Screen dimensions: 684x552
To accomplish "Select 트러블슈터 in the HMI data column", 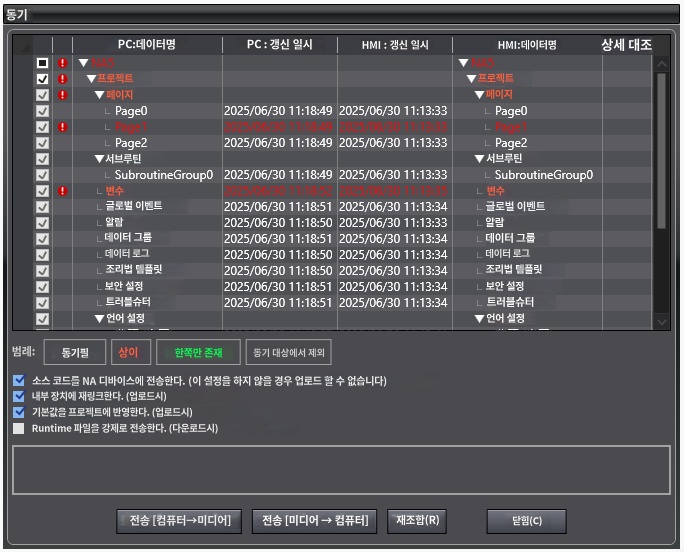I will [x=510, y=302].
